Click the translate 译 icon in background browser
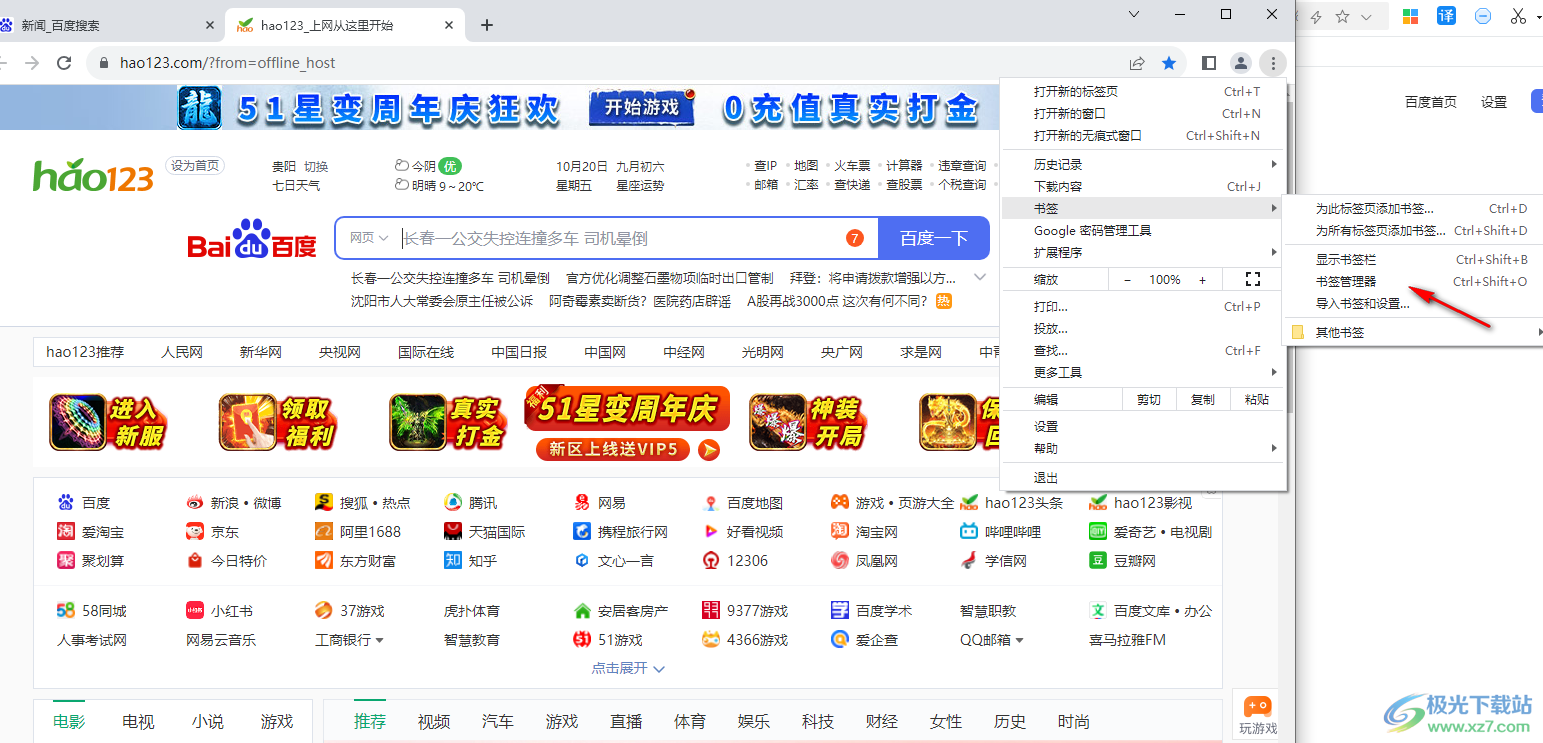1543x743 pixels. tap(1447, 15)
